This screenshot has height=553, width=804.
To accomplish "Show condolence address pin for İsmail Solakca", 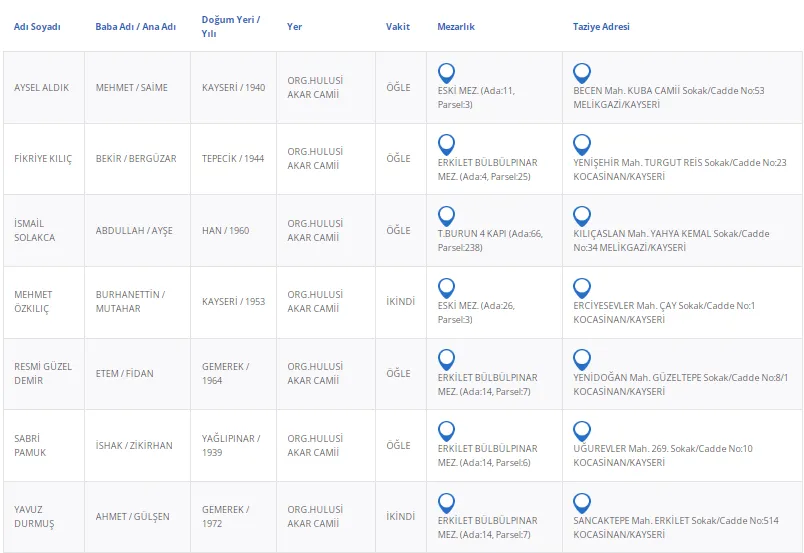I will (x=581, y=216).
